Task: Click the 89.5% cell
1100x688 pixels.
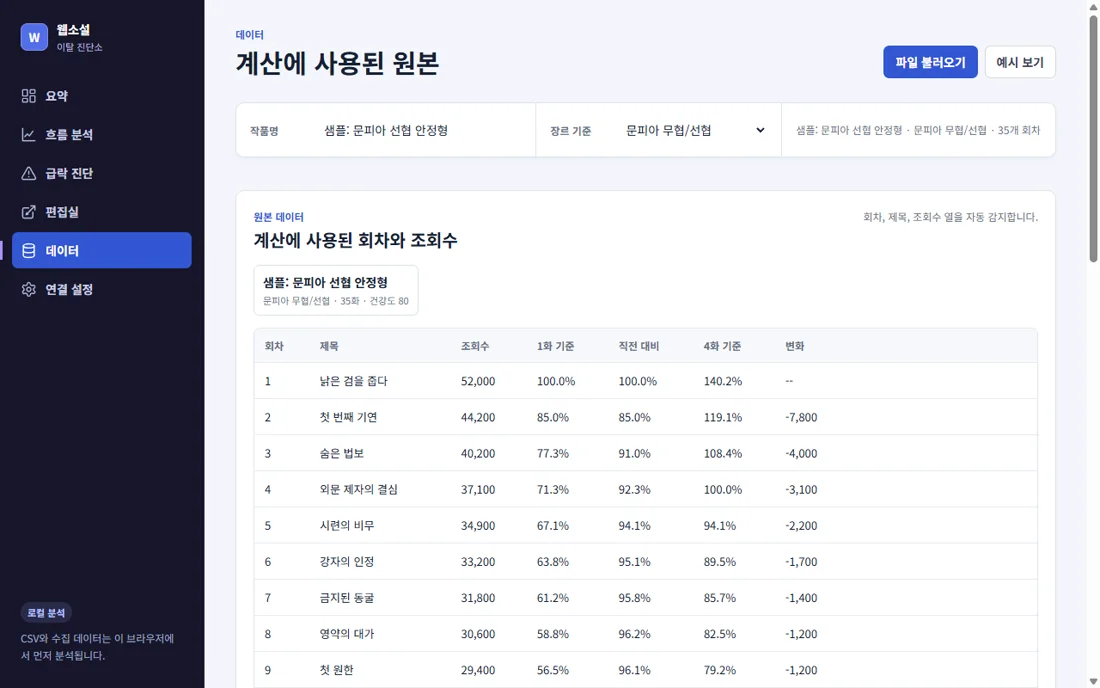Action: pos(720,562)
